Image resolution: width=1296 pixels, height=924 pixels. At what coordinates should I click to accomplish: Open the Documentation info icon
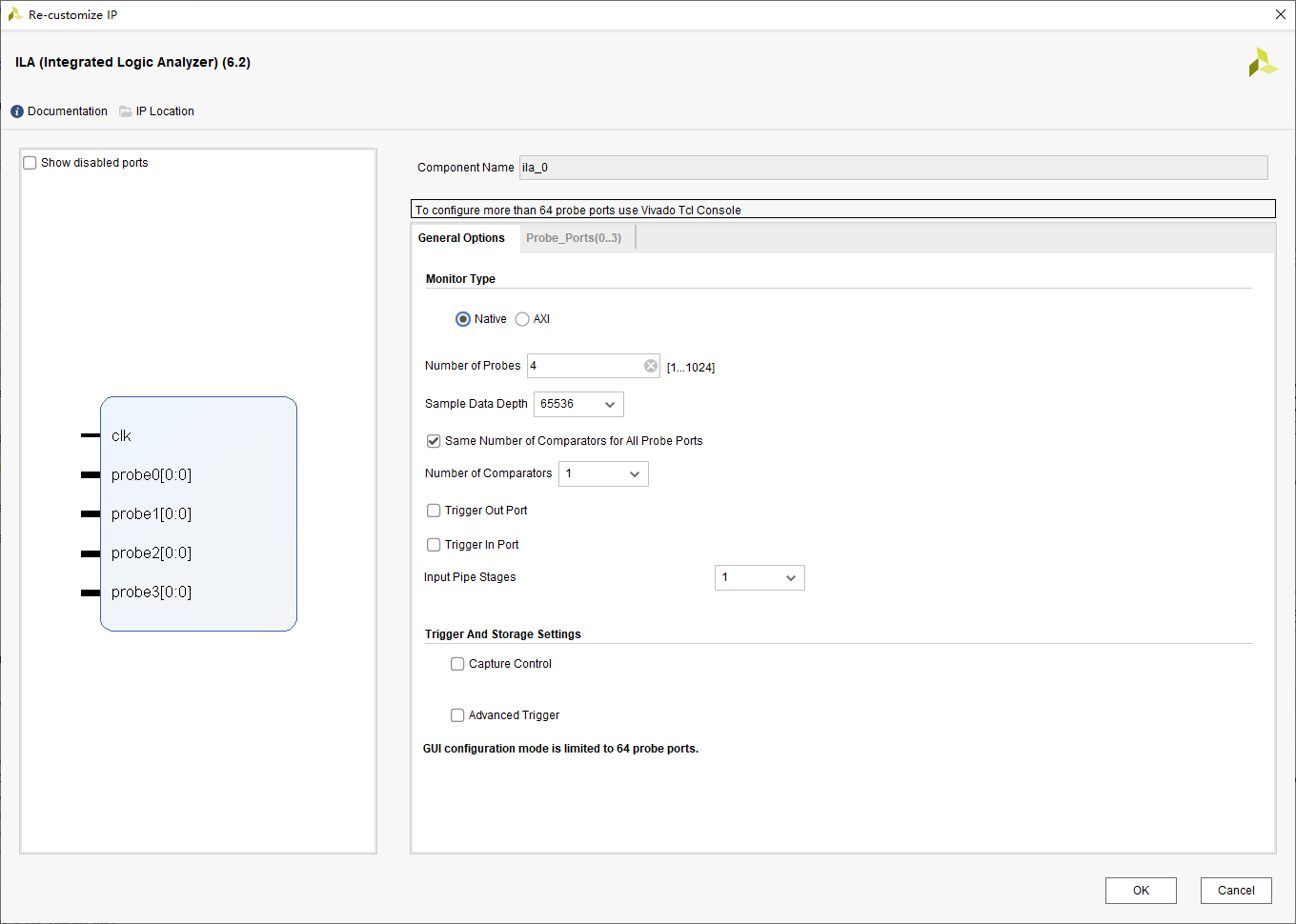click(x=17, y=111)
